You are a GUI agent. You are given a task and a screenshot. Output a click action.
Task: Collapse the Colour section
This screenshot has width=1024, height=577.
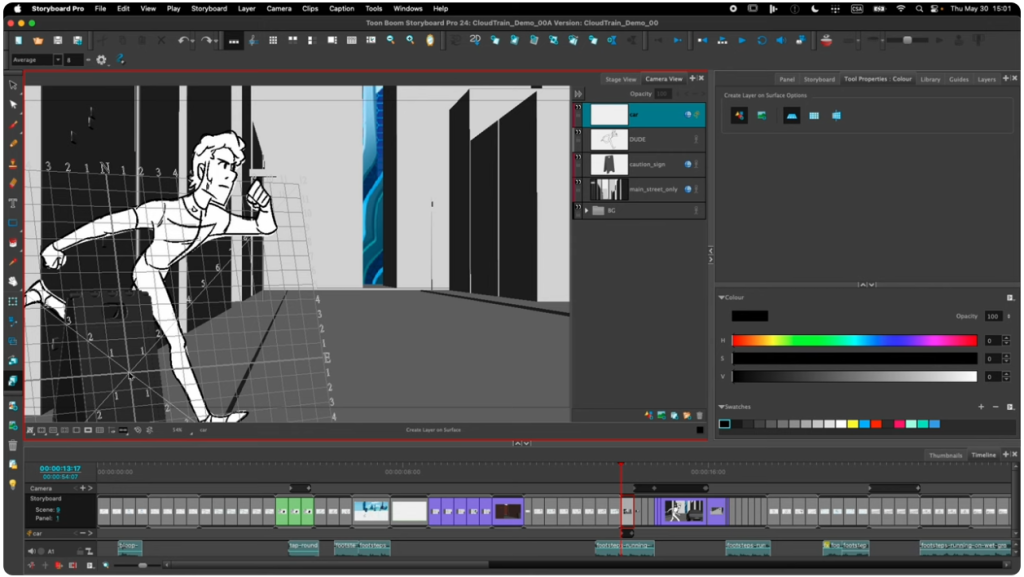tap(721, 298)
